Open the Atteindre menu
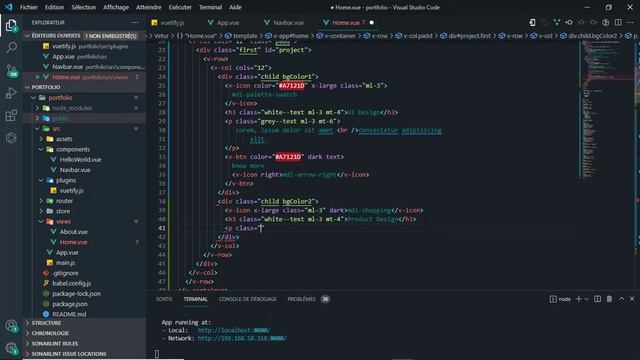Image resolution: width=640 pixels, height=360 pixels. click(x=149, y=7)
